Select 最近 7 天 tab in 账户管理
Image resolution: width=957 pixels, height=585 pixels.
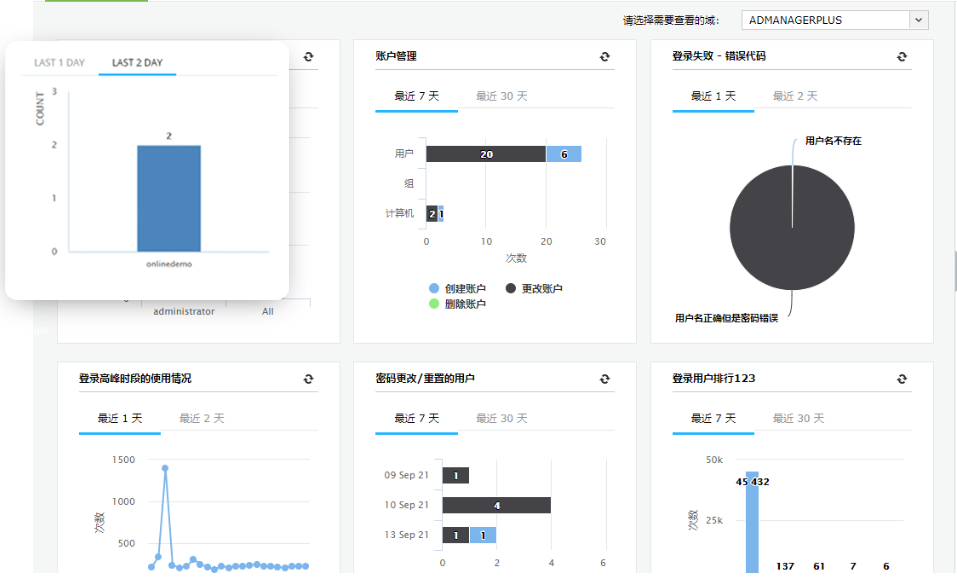(x=416, y=96)
